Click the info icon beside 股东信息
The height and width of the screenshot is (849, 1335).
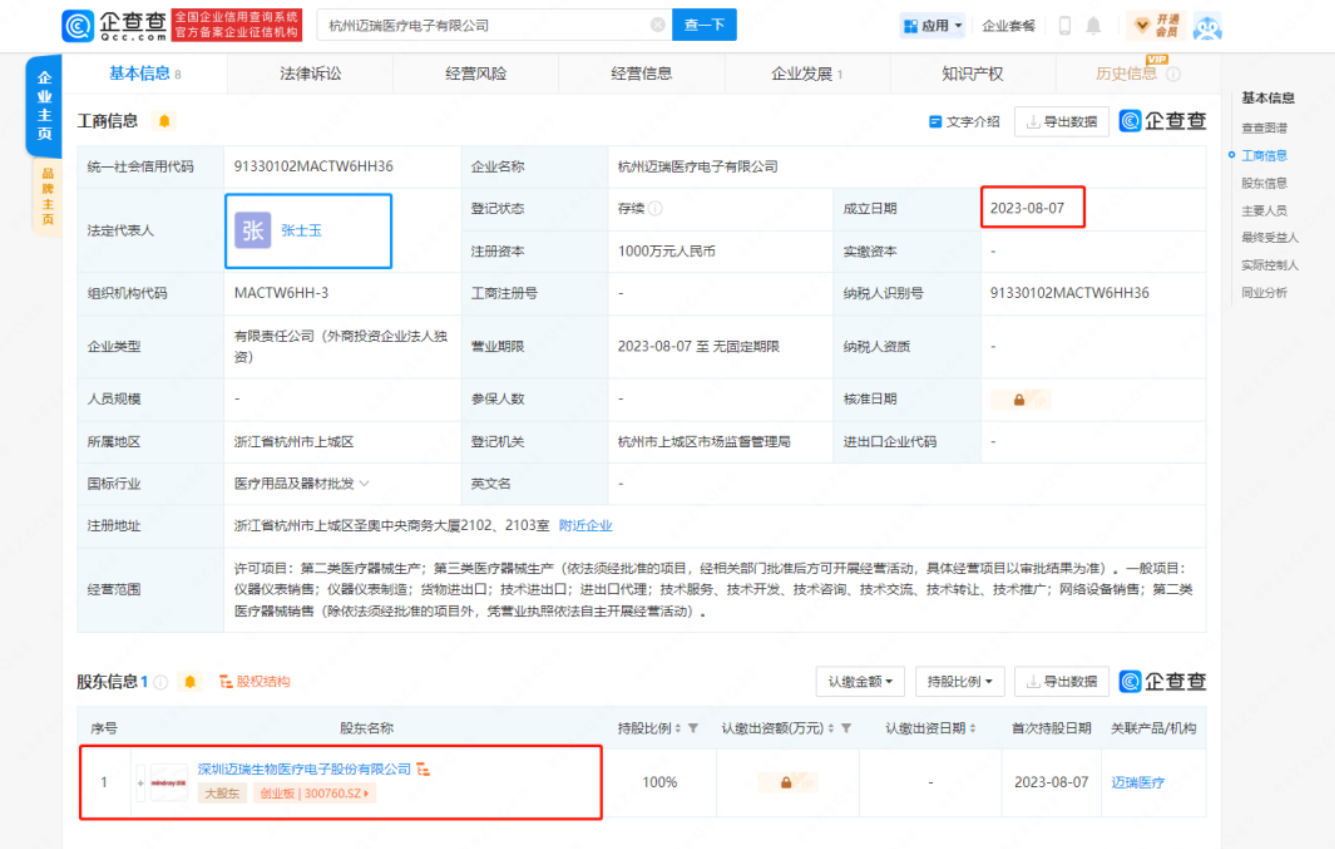tap(161, 682)
